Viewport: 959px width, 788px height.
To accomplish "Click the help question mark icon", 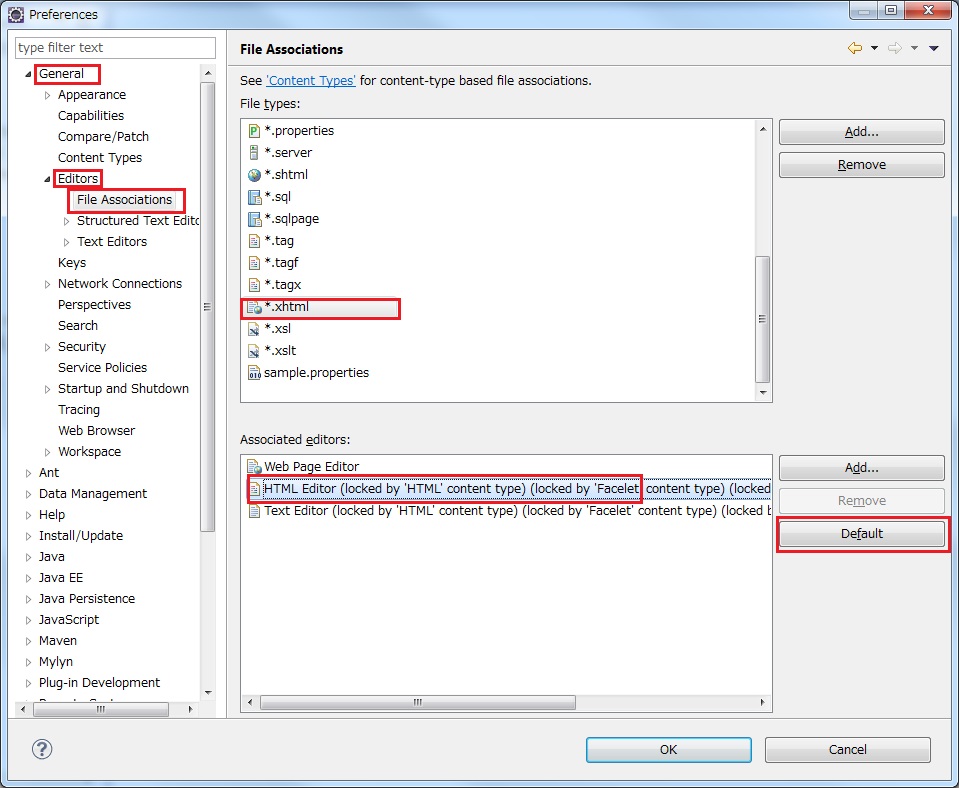I will (x=42, y=749).
